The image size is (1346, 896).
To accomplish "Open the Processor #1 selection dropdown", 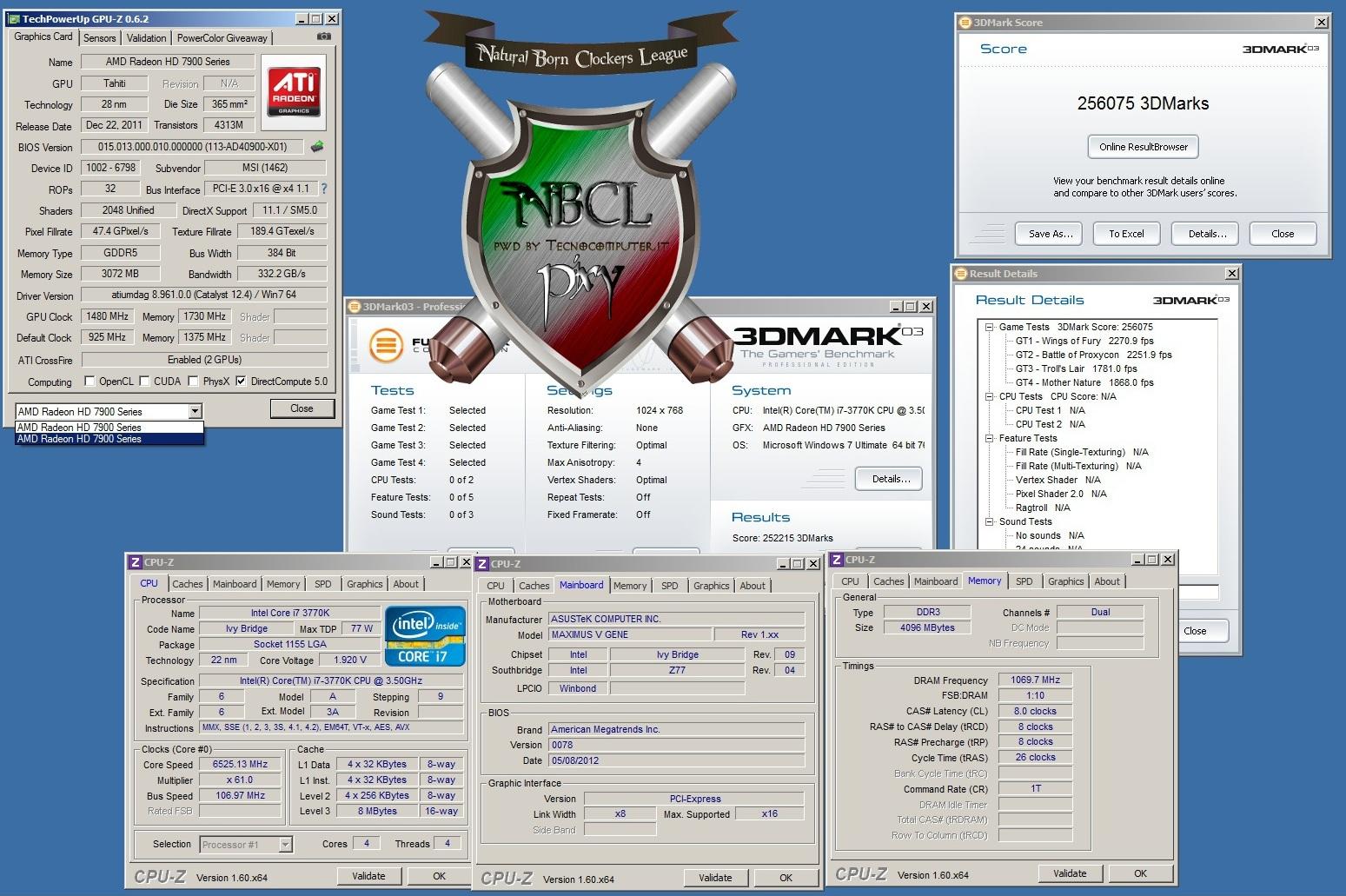I will pos(286,844).
